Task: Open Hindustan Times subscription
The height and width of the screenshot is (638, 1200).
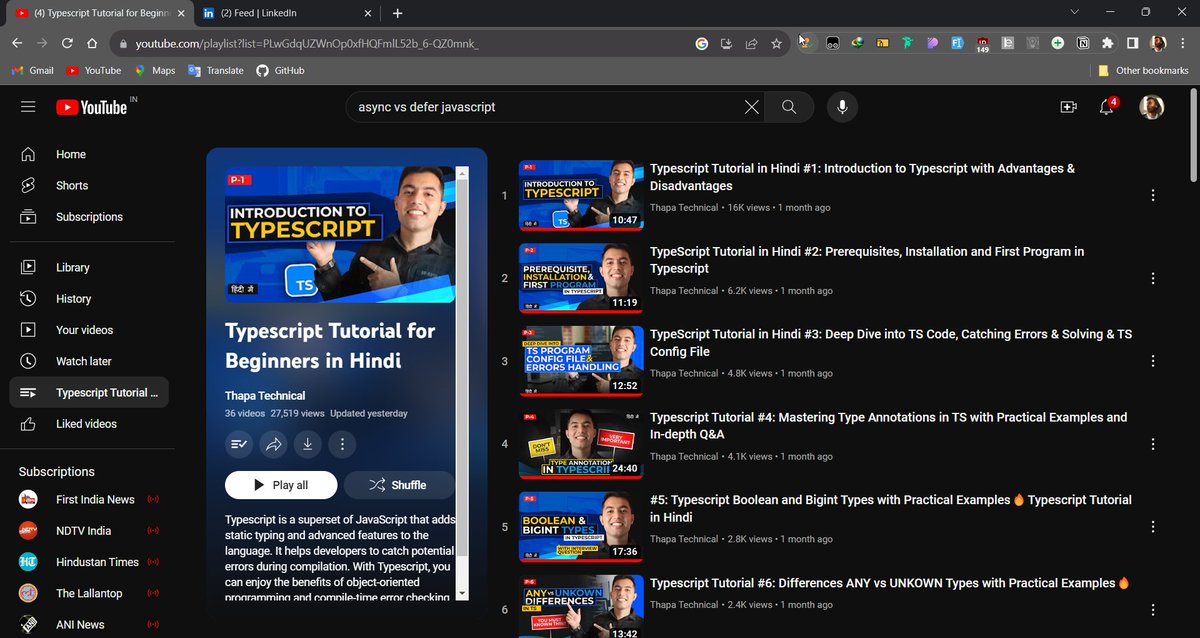Action: (89, 562)
